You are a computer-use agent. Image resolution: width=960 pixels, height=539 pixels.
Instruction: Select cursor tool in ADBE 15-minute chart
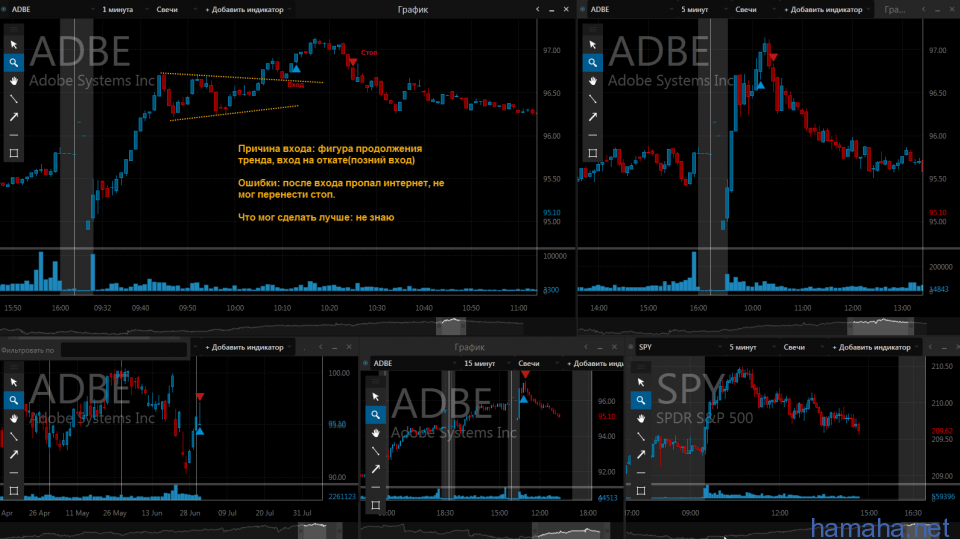(x=375, y=397)
